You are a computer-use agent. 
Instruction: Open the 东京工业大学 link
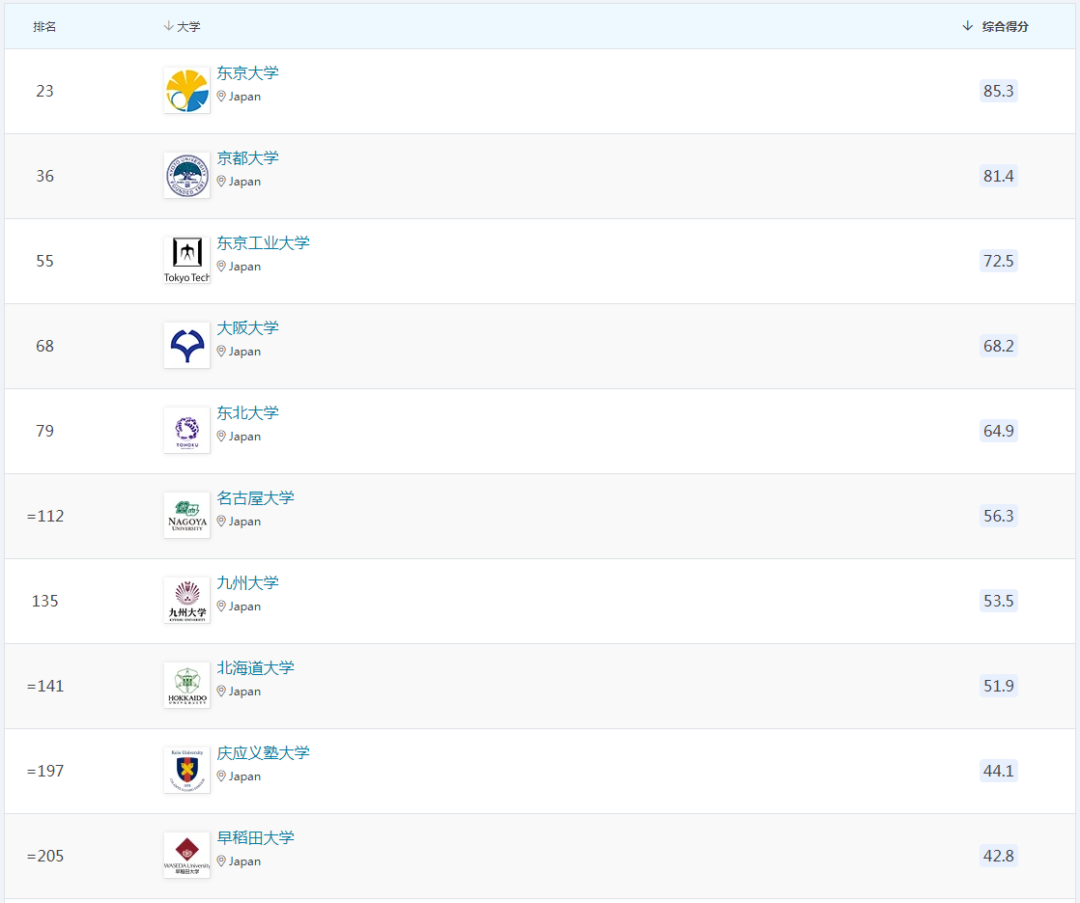pyautogui.click(x=263, y=243)
